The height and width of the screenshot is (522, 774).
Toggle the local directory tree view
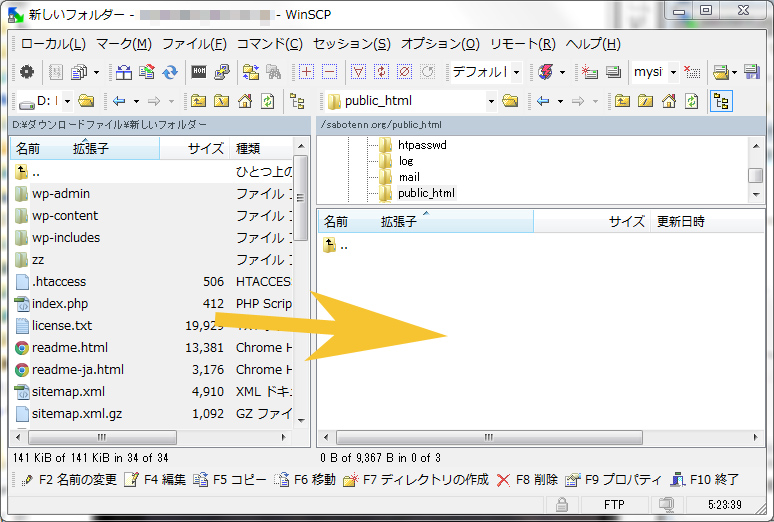click(x=297, y=101)
